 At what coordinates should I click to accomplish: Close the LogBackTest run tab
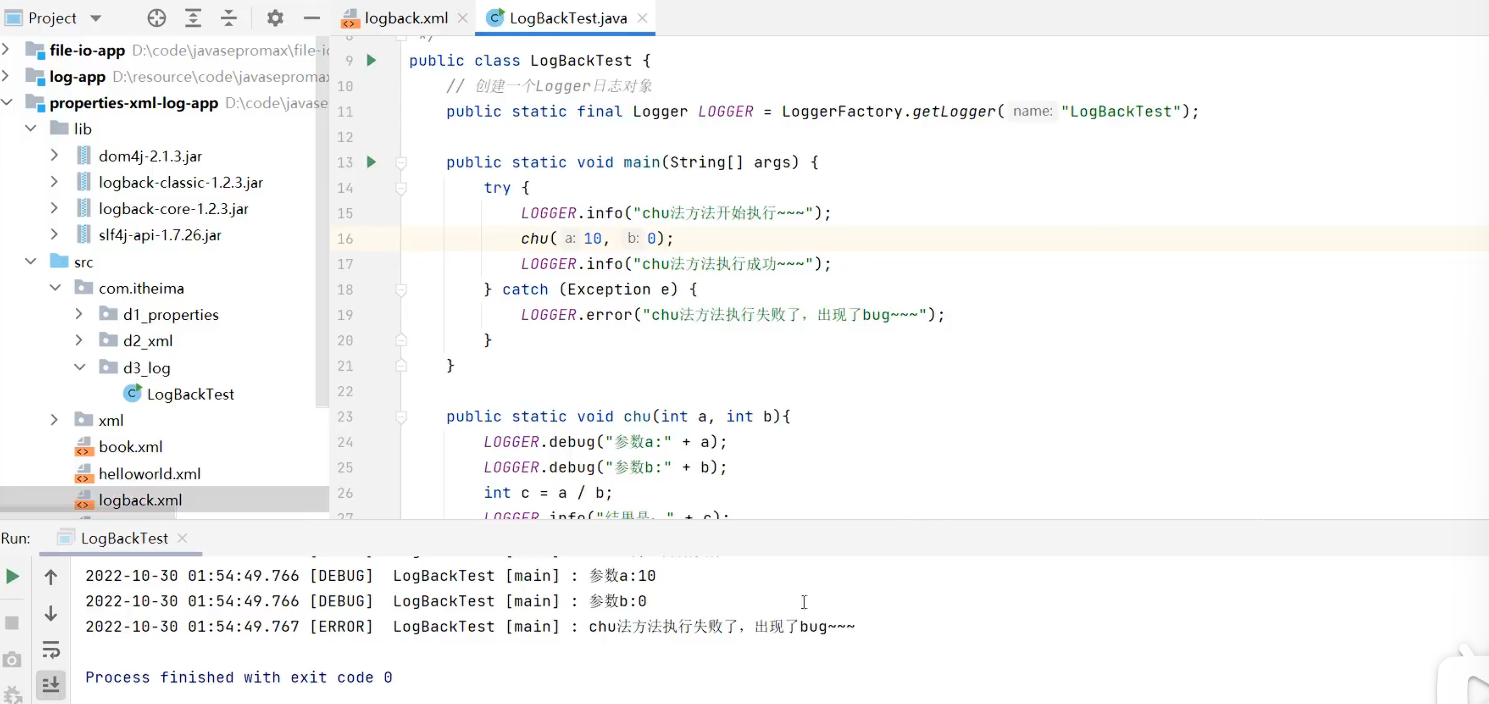pos(182,538)
